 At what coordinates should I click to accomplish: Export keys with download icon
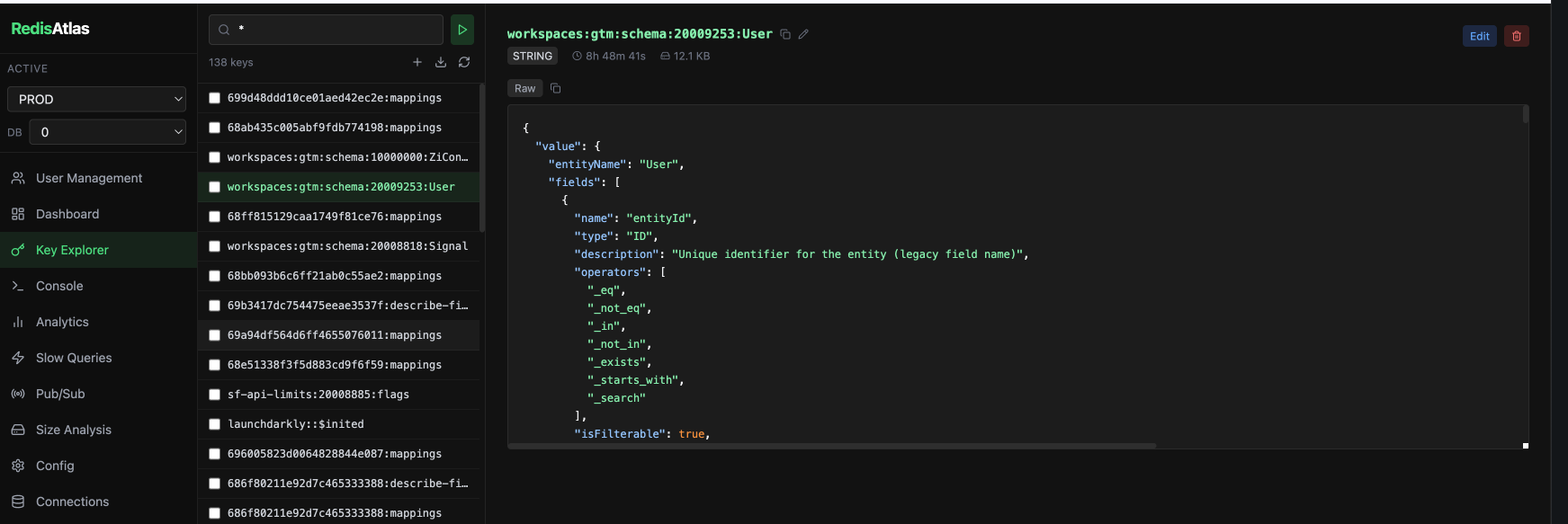click(x=441, y=62)
